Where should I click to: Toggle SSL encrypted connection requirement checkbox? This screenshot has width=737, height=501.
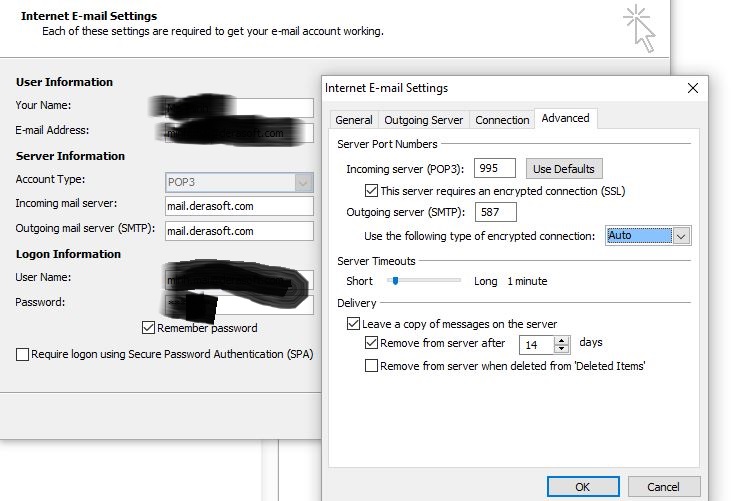click(x=372, y=191)
